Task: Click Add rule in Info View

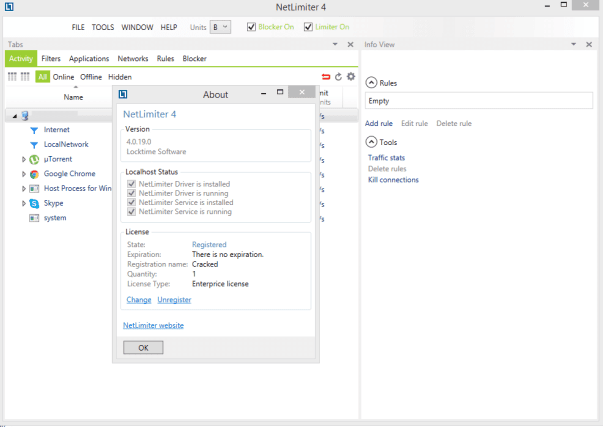Action: click(379, 123)
